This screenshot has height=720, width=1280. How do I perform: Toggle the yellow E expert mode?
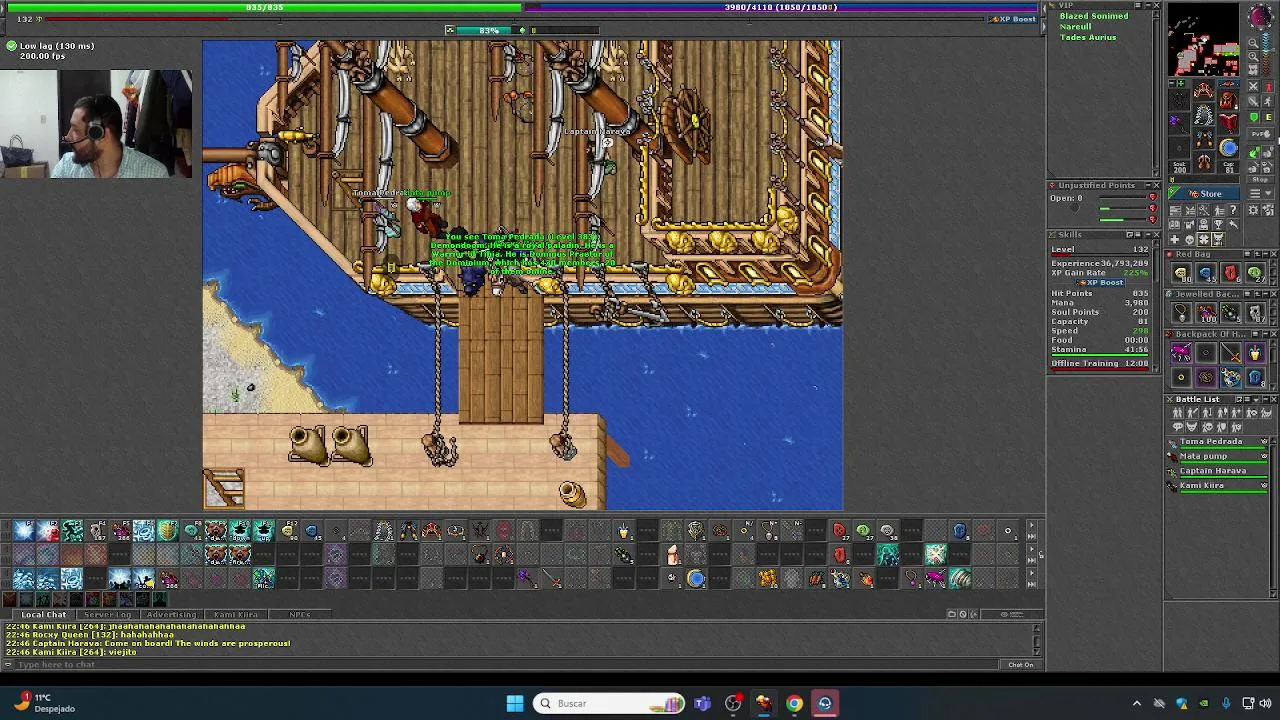1269,117
